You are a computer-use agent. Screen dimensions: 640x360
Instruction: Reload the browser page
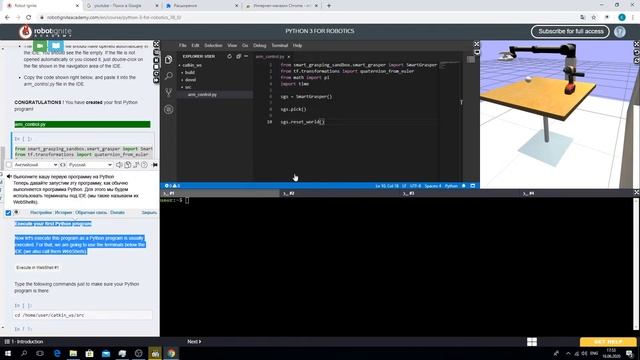[29, 18]
